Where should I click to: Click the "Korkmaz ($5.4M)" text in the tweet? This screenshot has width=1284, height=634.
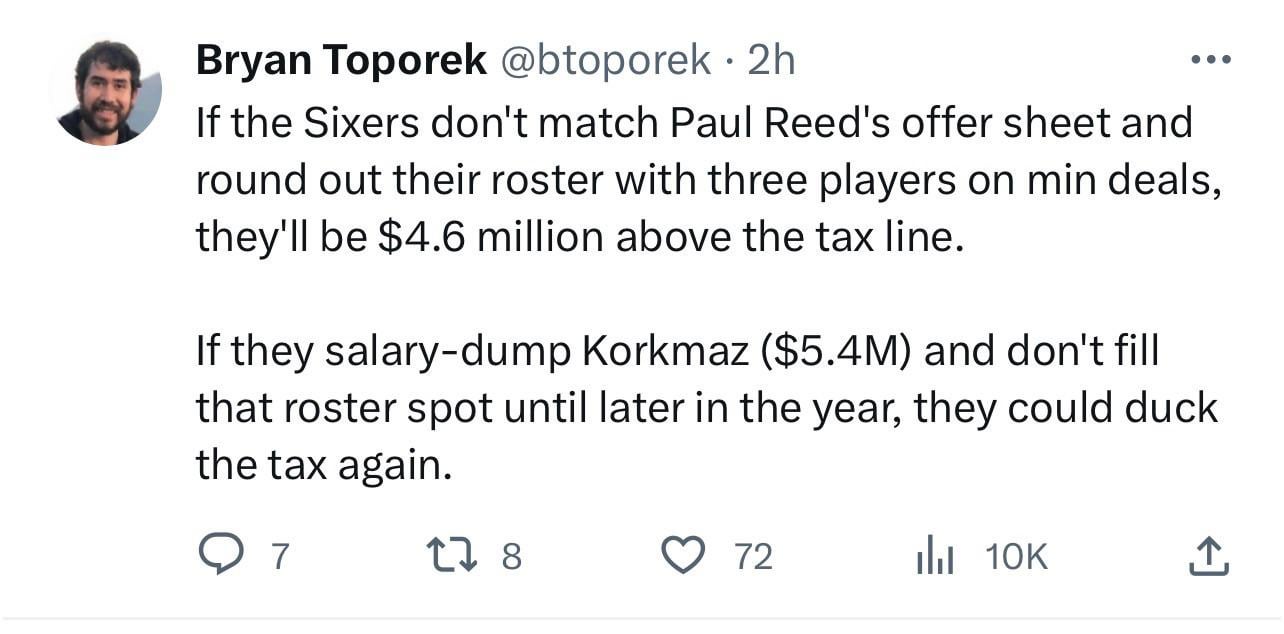[x=744, y=351]
